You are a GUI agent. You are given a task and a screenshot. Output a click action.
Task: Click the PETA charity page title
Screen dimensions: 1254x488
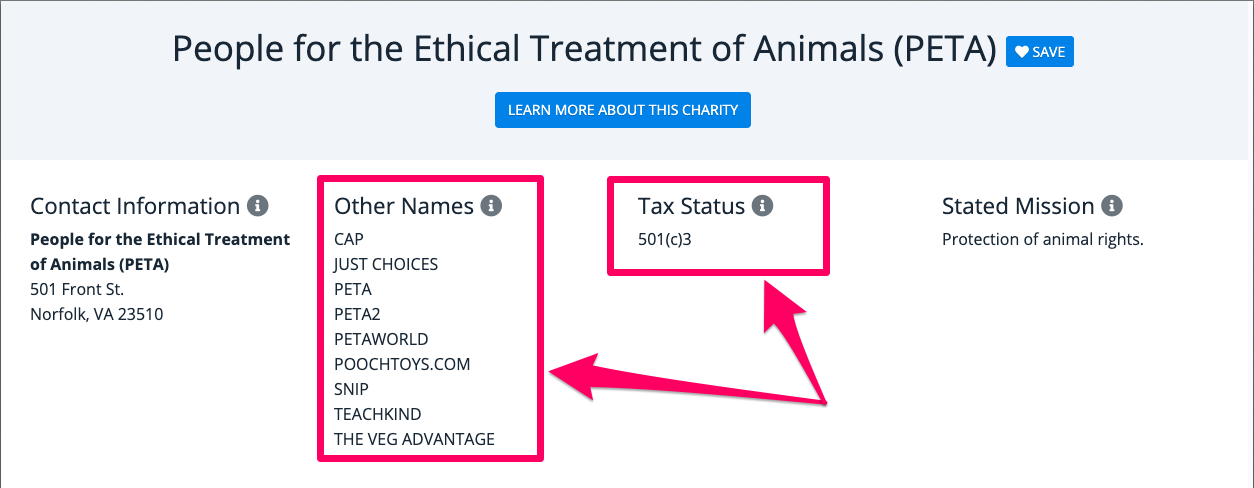click(585, 49)
